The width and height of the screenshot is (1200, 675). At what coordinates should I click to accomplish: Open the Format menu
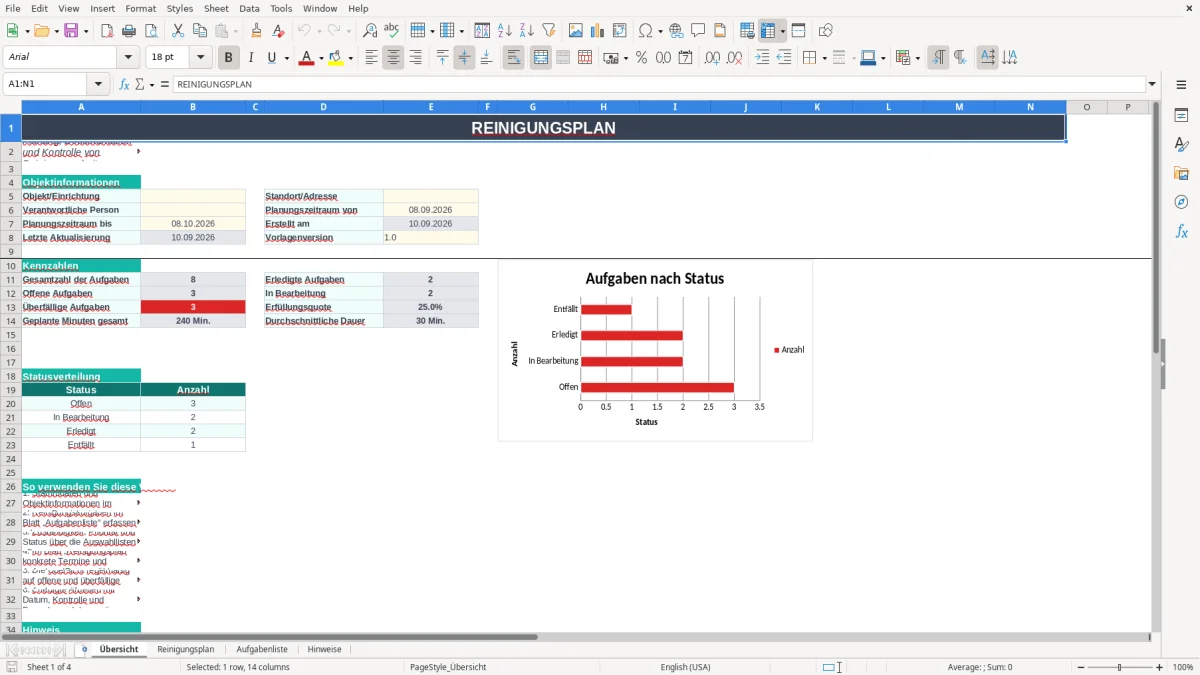(x=141, y=8)
